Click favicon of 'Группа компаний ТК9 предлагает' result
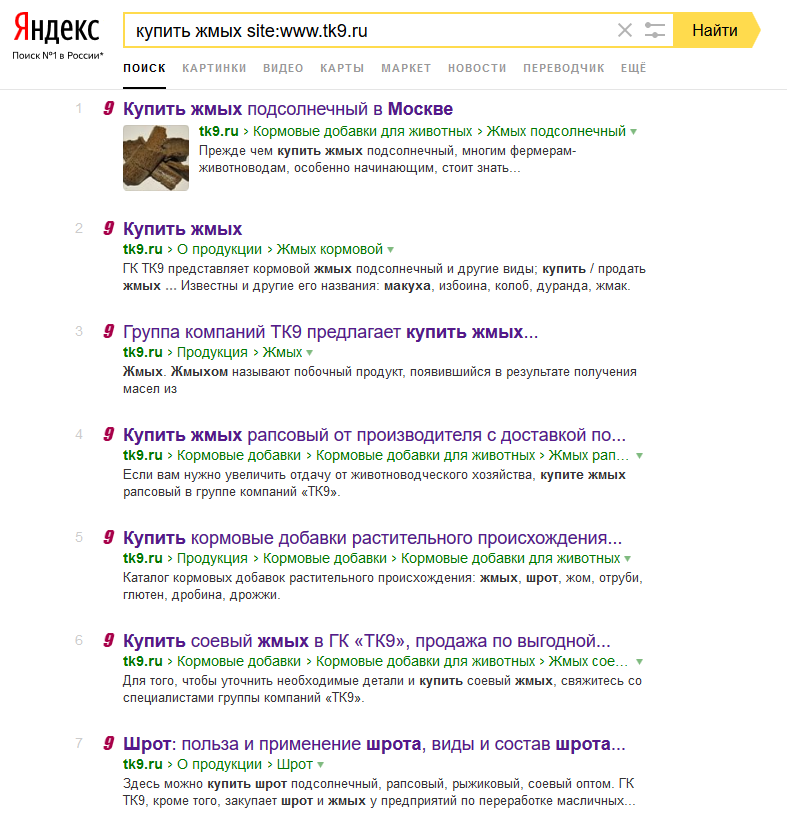Viewport: 787px width, 819px height. point(109,331)
